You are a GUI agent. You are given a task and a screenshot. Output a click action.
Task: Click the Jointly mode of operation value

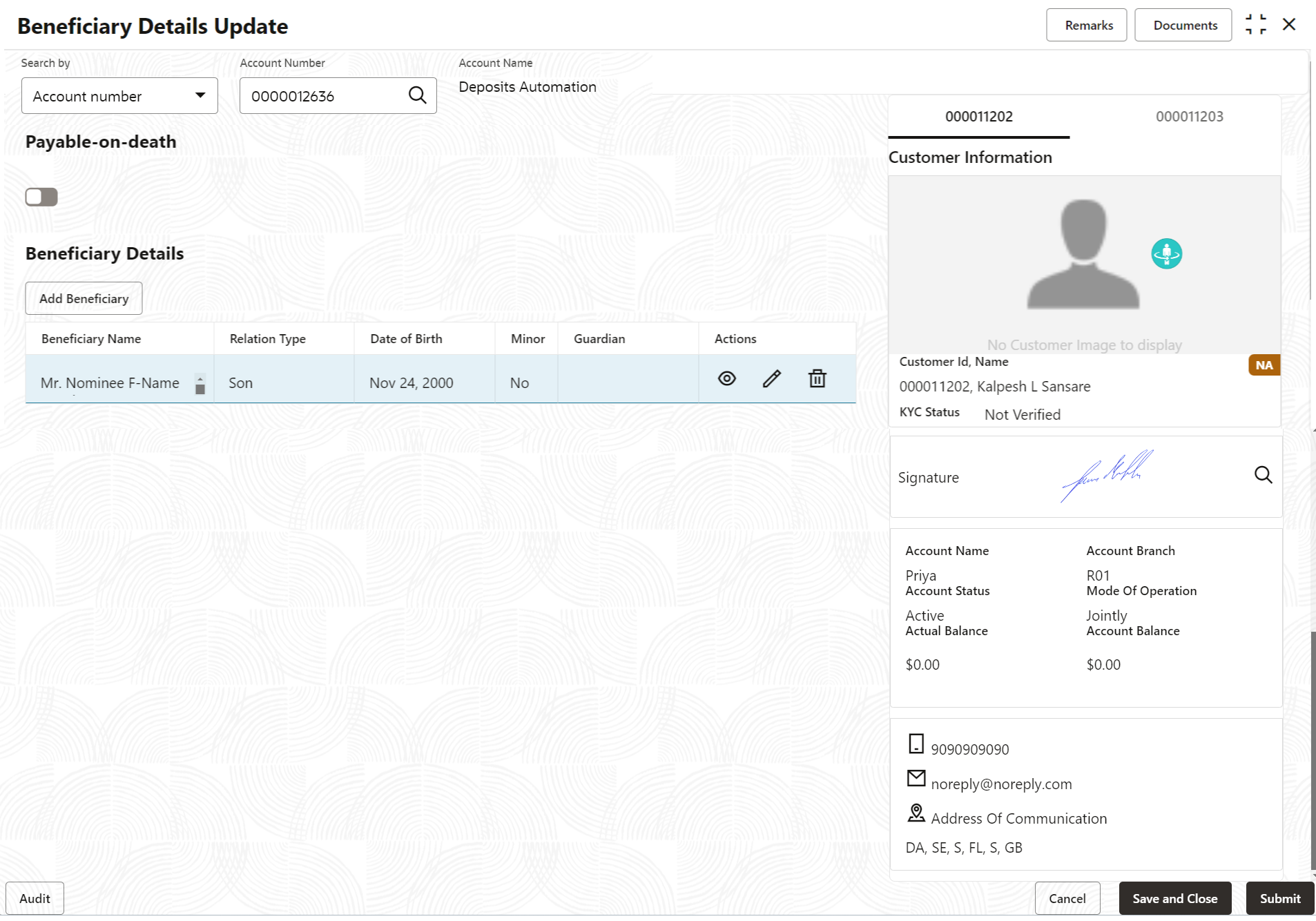coord(1106,616)
